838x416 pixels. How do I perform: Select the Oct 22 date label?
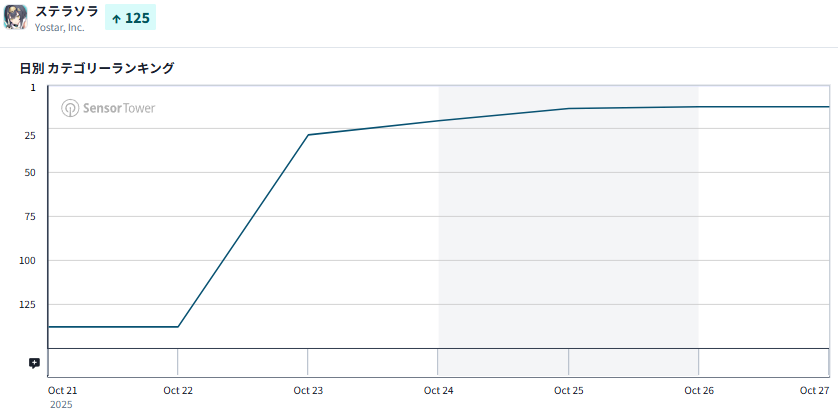click(178, 390)
